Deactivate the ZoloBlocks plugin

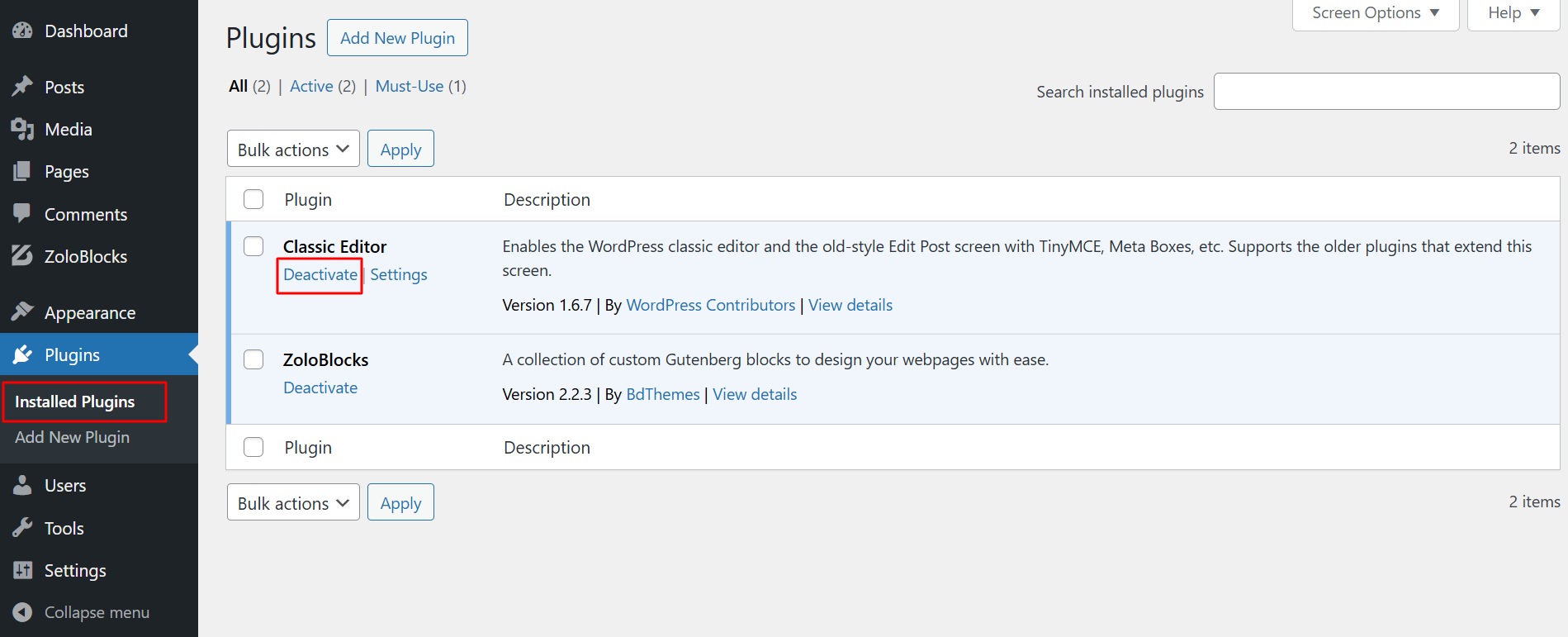(320, 387)
